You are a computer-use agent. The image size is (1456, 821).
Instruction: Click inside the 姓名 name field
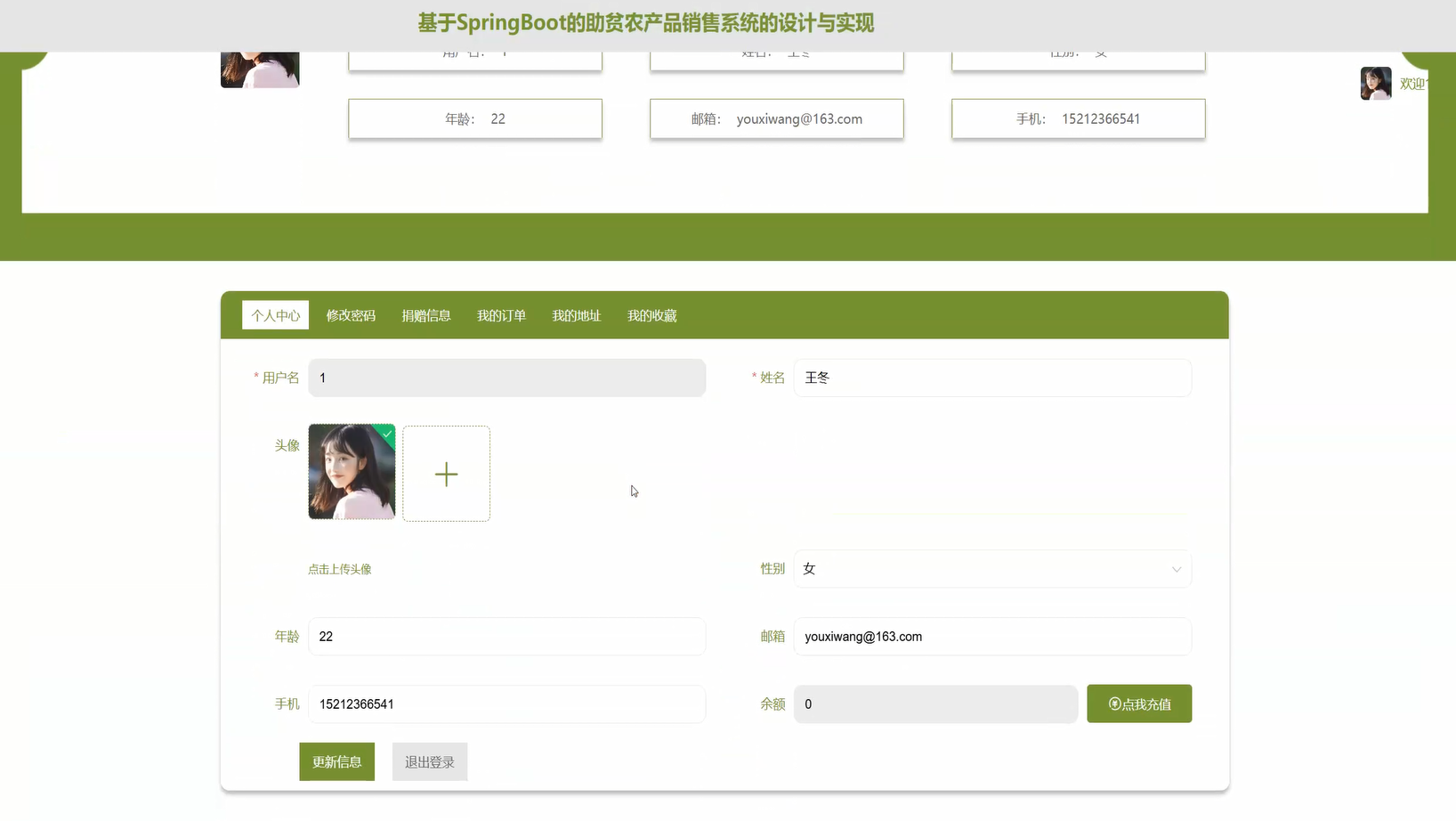pyautogui.click(x=992, y=378)
